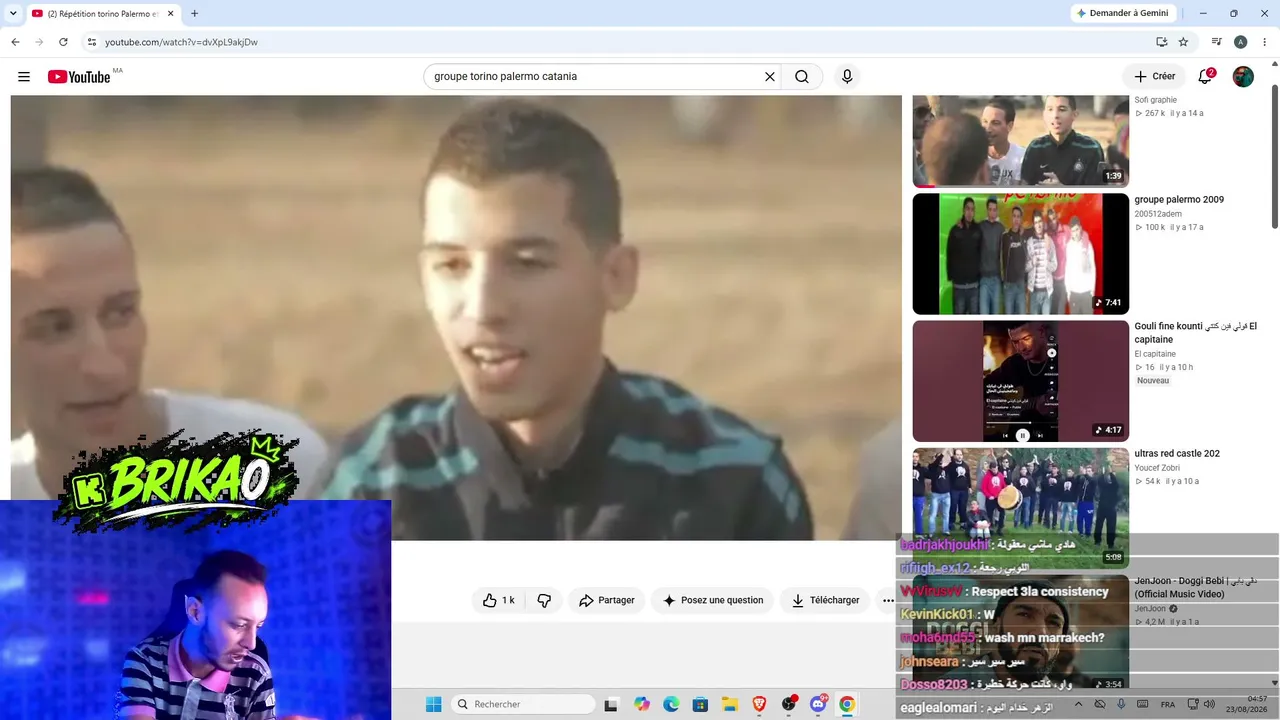
Task: Open the groupe palermo 2009 thumbnail
Action: (1021, 254)
